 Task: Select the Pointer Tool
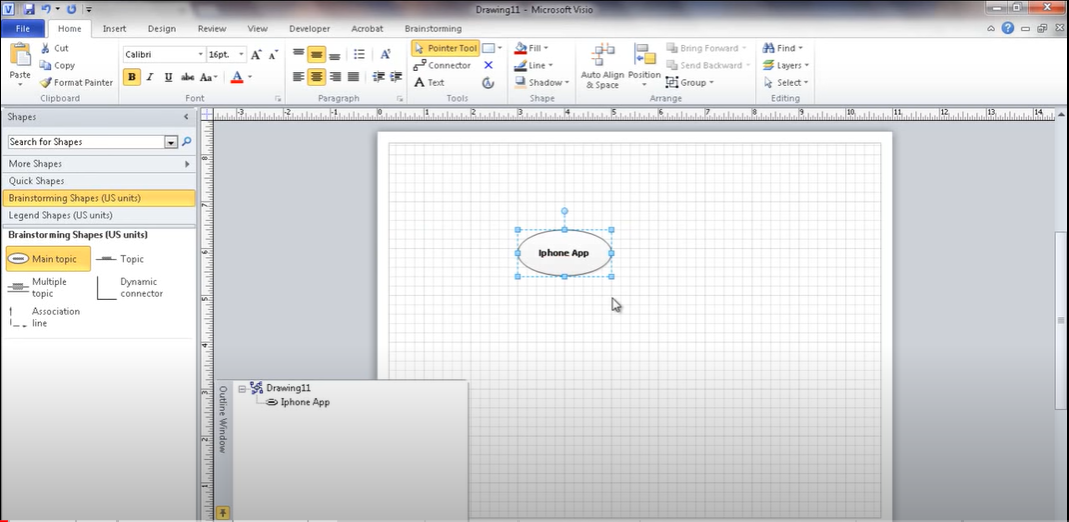click(445, 48)
